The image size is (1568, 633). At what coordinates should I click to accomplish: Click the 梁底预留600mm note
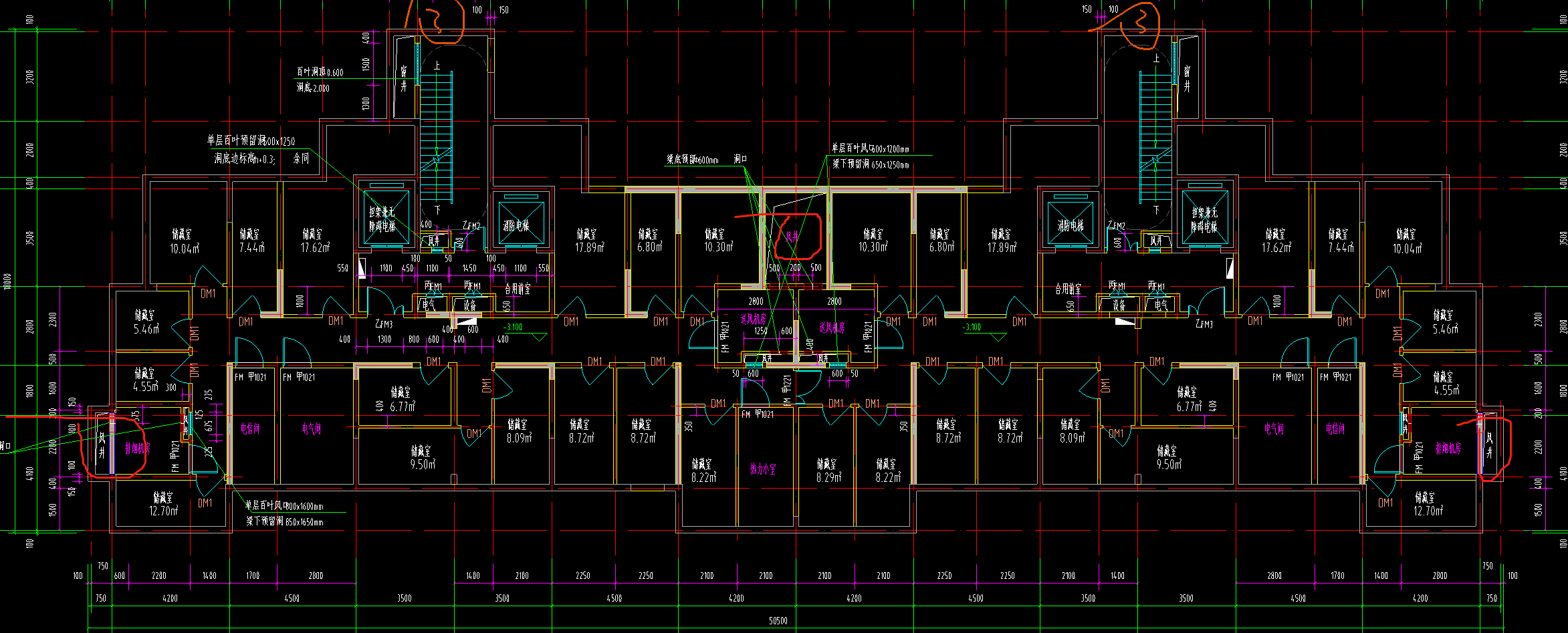coord(692,160)
